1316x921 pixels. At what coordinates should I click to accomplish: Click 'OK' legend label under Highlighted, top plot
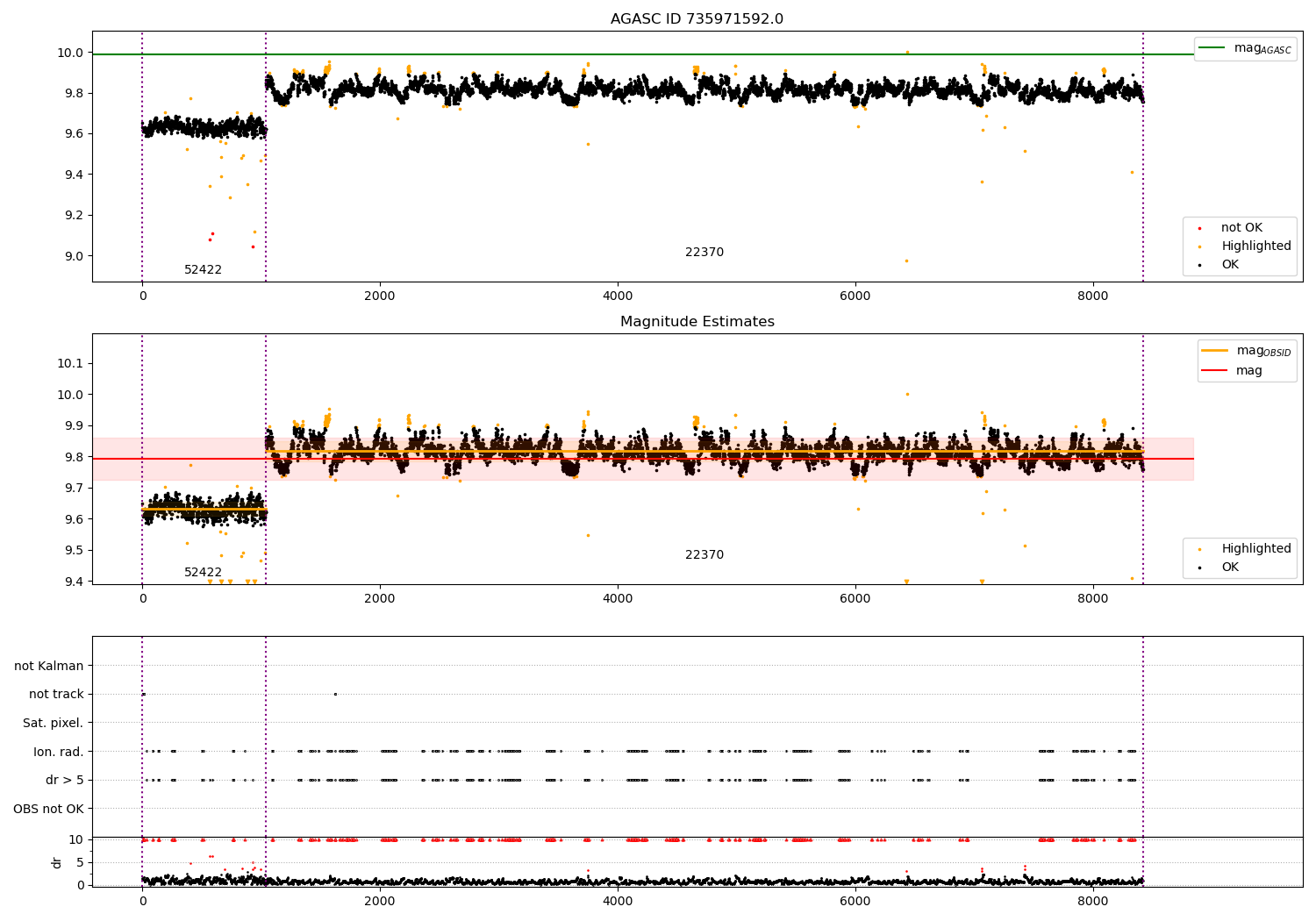pyautogui.click(x=1230, y=265)
